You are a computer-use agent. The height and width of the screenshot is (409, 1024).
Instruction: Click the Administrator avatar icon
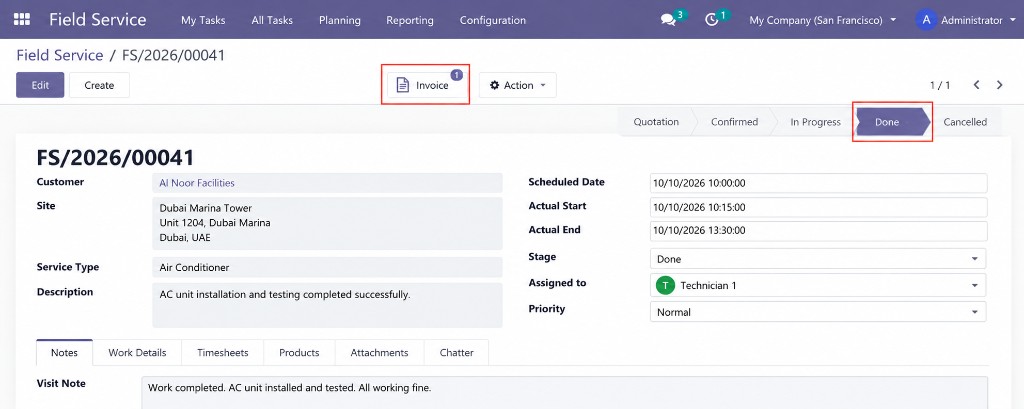(926, 20)
